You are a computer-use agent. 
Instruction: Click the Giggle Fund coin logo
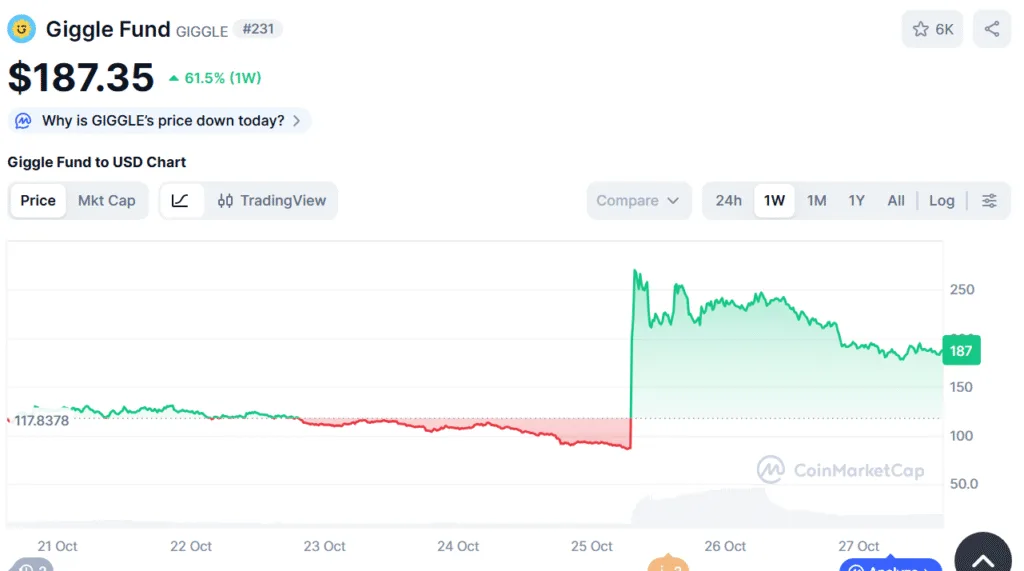22,29
